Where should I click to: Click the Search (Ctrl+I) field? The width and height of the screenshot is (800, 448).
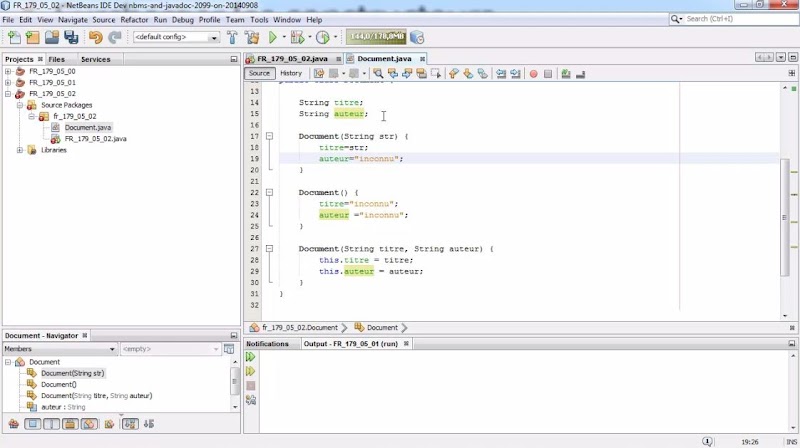pyautogui.click(x=740, y=19)
